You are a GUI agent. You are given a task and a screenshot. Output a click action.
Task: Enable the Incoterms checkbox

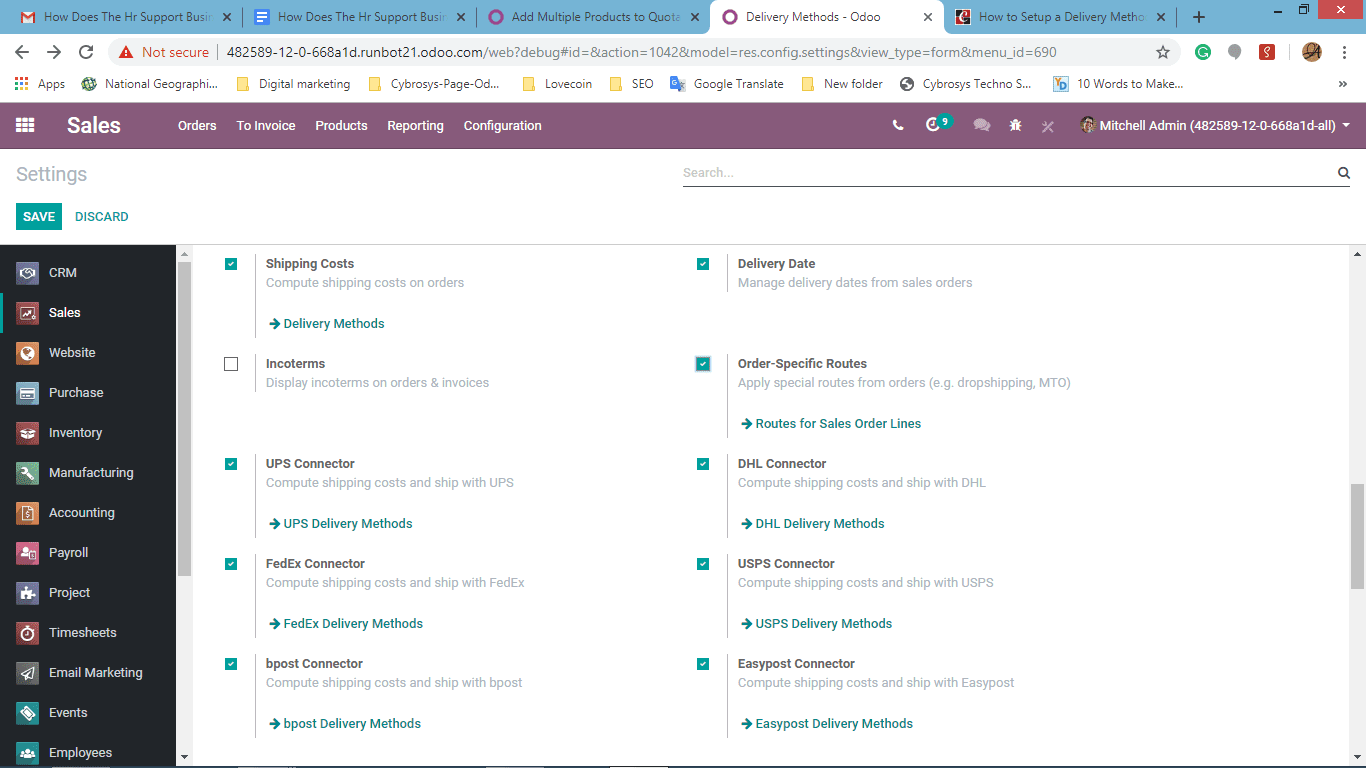tap(231, 364)
